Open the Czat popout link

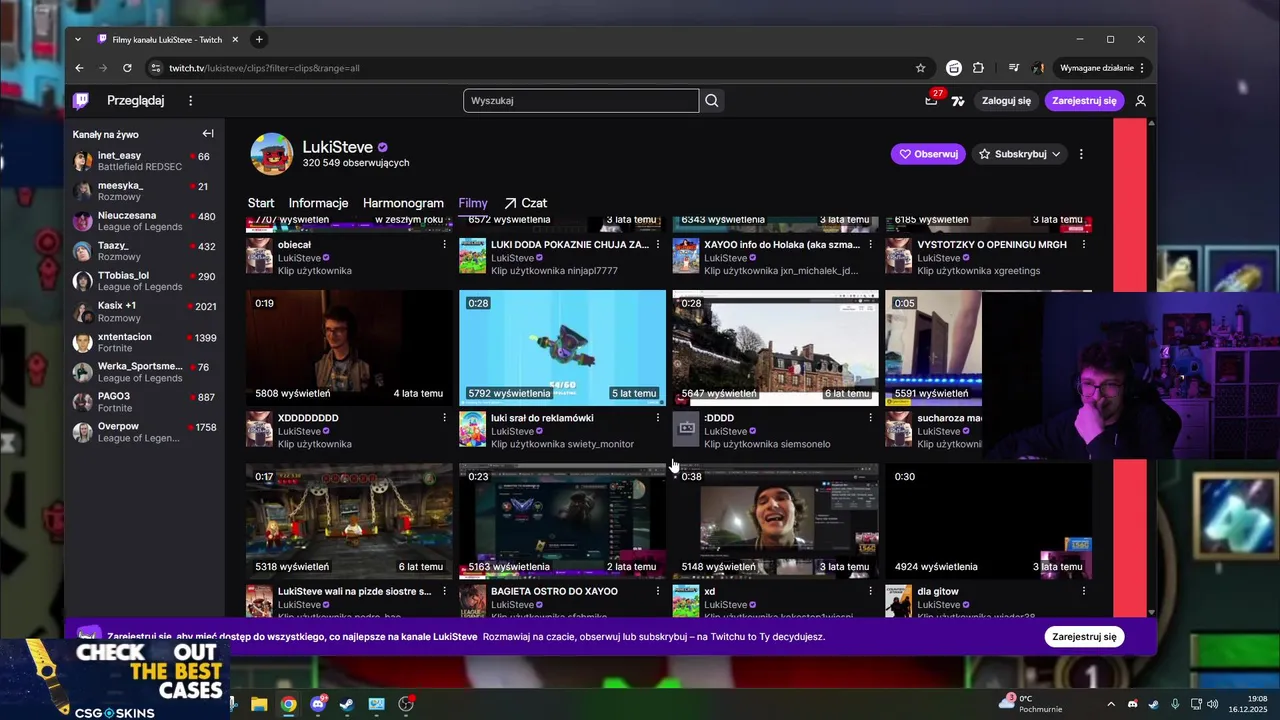click(x=526, y=203)
